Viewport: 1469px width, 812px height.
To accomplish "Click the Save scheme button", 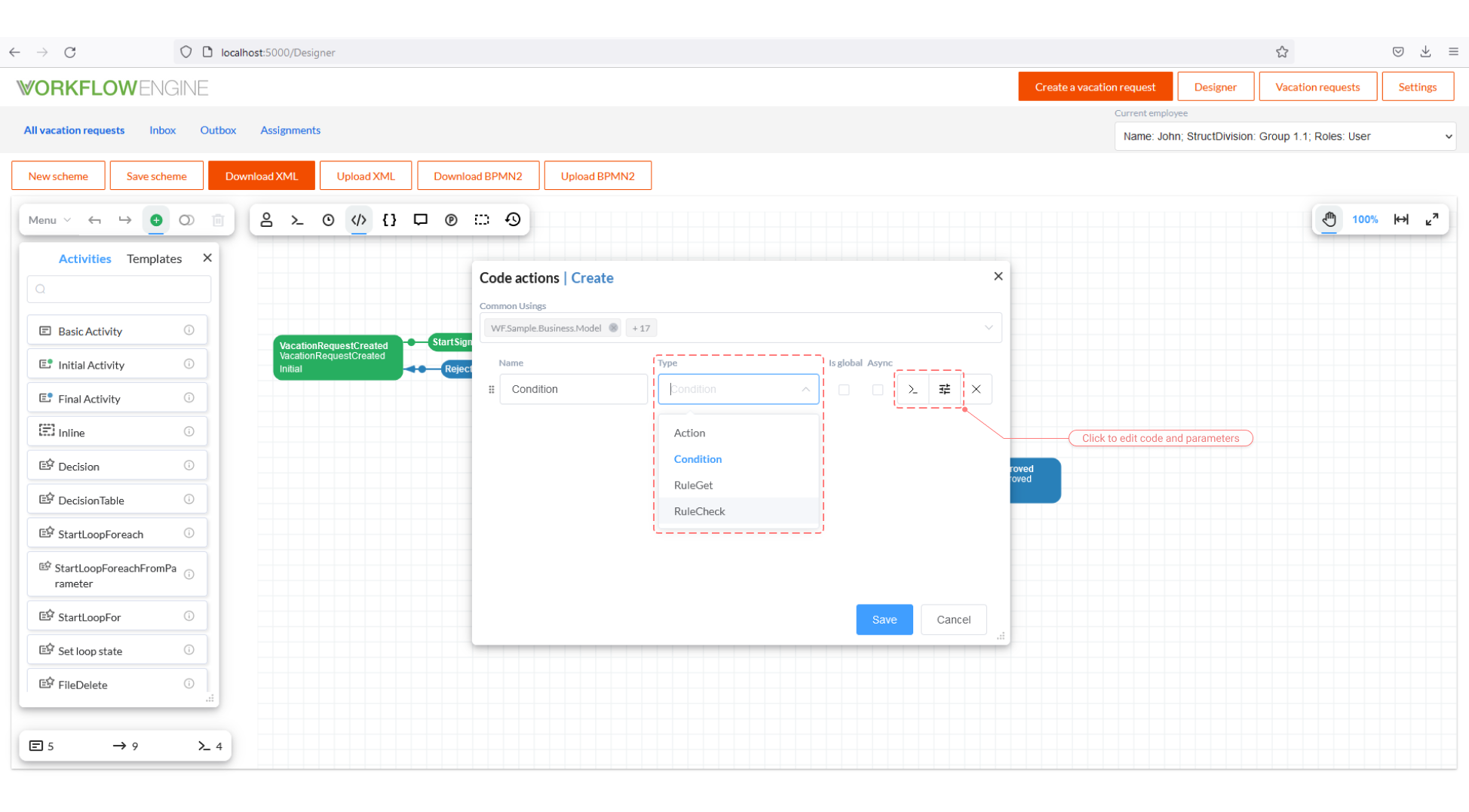I will pos(156,176).
